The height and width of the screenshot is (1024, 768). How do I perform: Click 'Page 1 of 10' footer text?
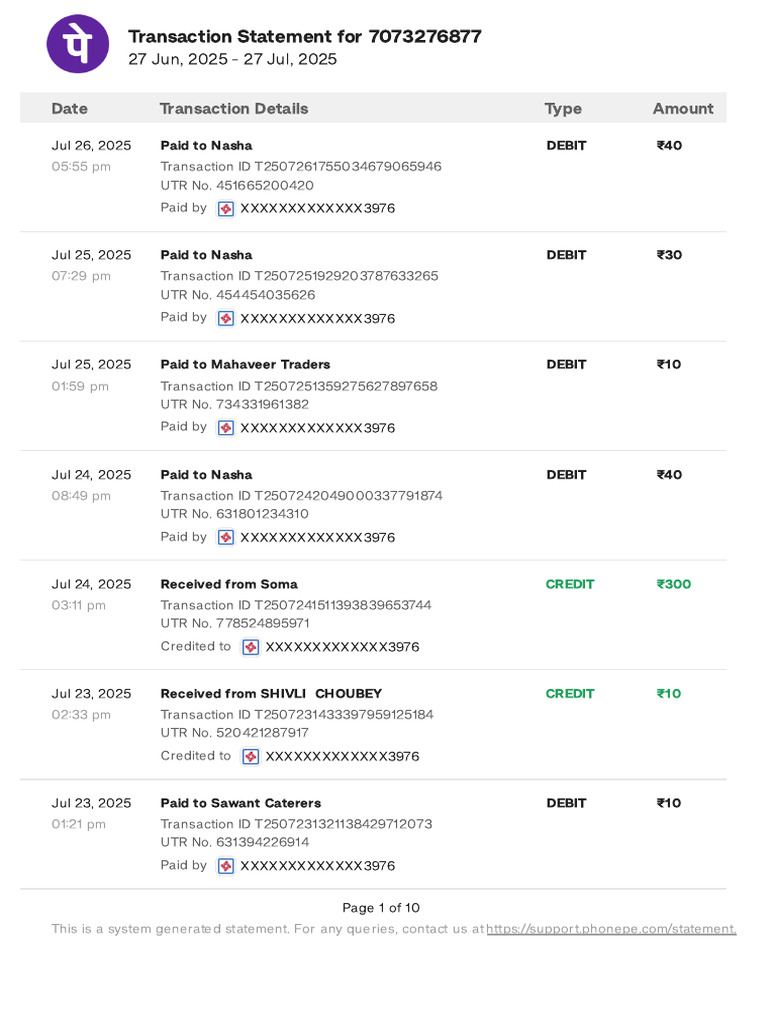pos(381,908)
